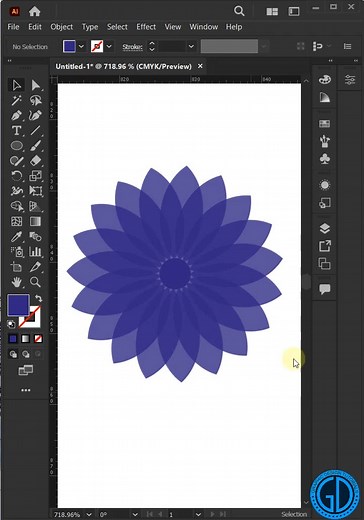
Task: Select the Rotate tool
Action: coord(16,176)
